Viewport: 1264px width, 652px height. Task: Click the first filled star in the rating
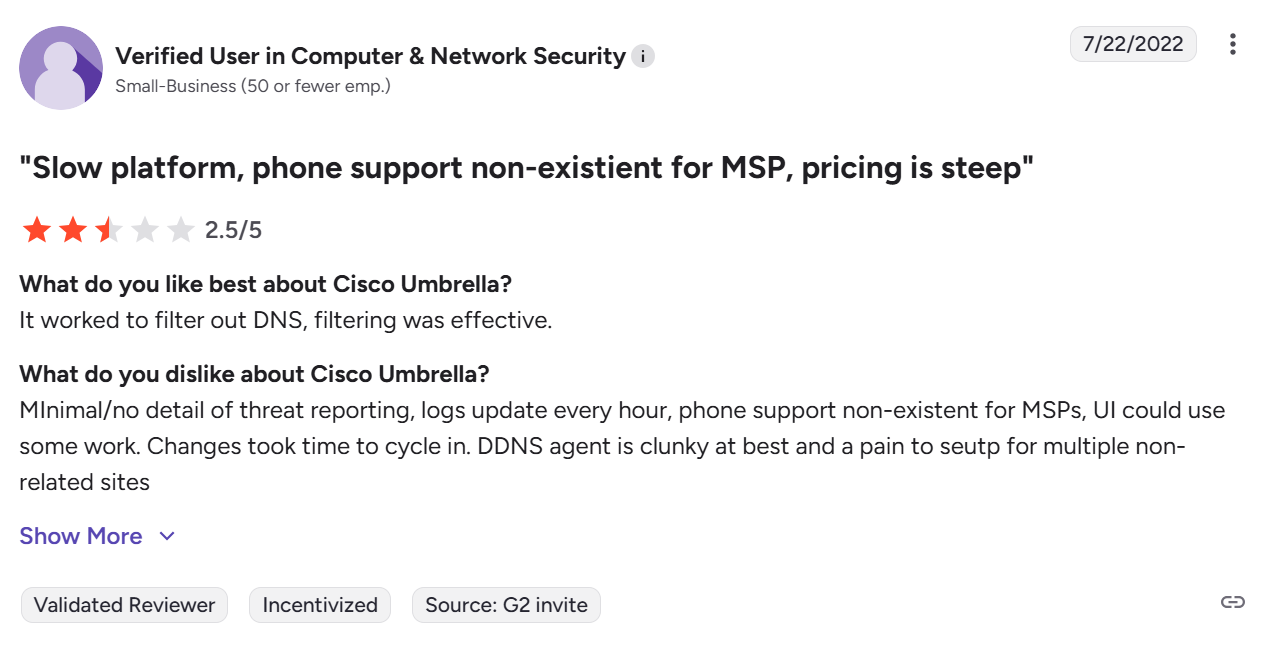click(x=37, y=231)
